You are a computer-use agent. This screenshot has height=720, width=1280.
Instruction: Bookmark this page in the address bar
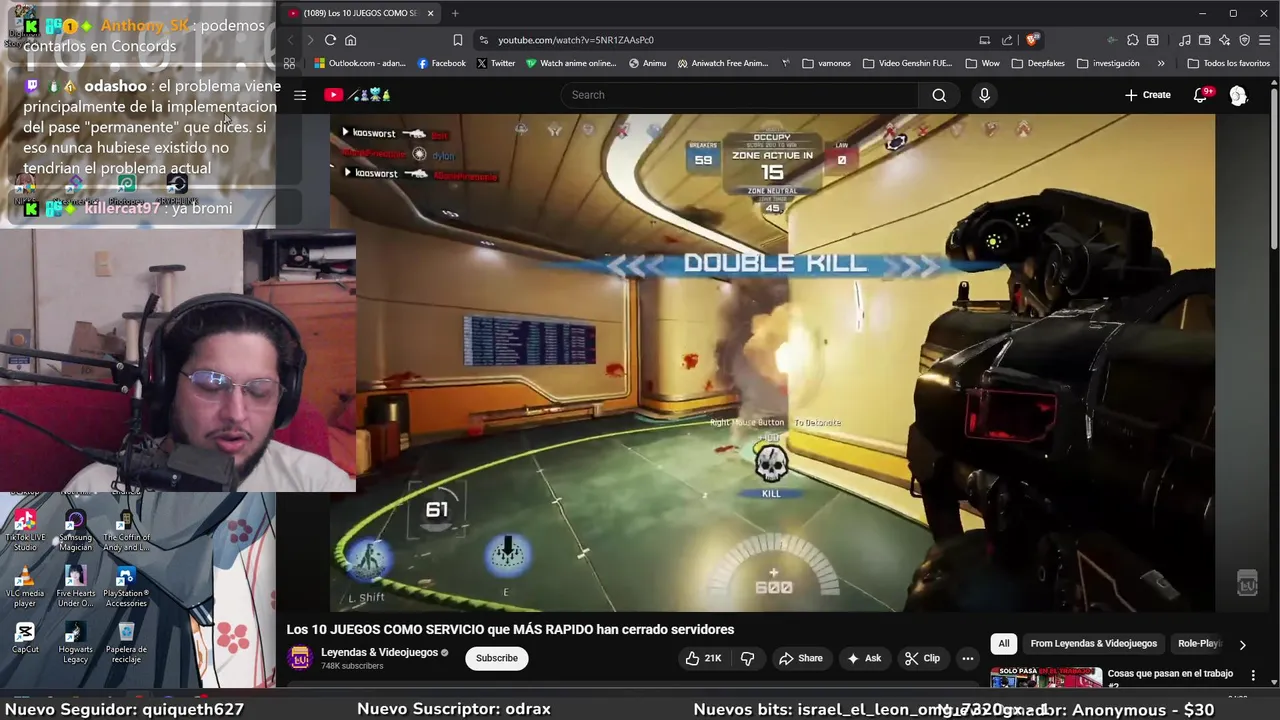point(457,40)
